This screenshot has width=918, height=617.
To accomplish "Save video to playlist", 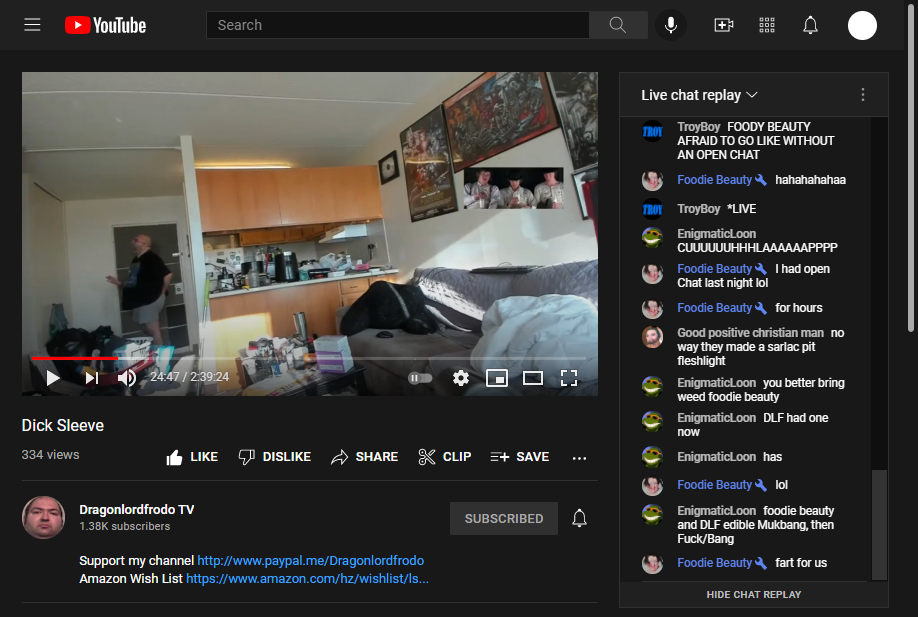I will pos(520,457).
